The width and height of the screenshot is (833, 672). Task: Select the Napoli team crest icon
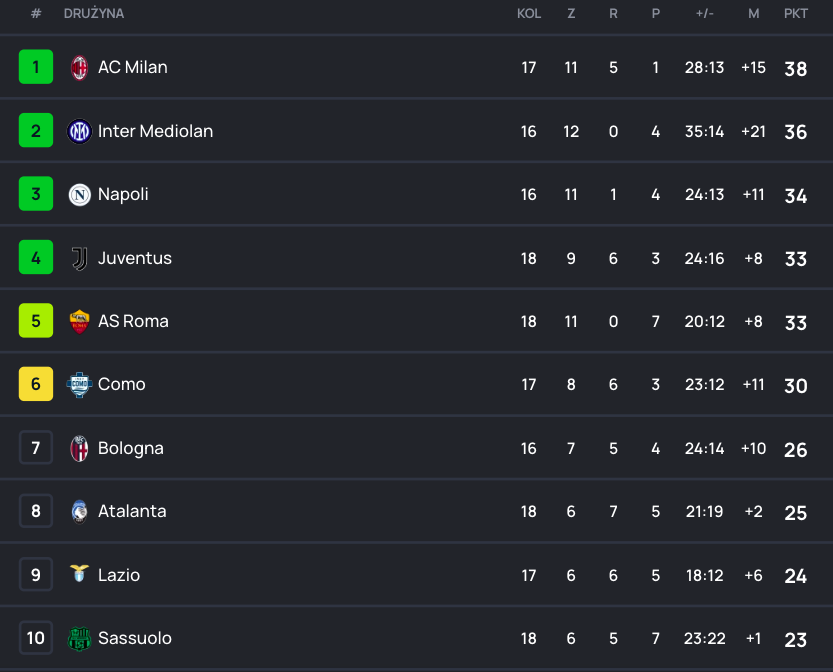coord(79,195)
